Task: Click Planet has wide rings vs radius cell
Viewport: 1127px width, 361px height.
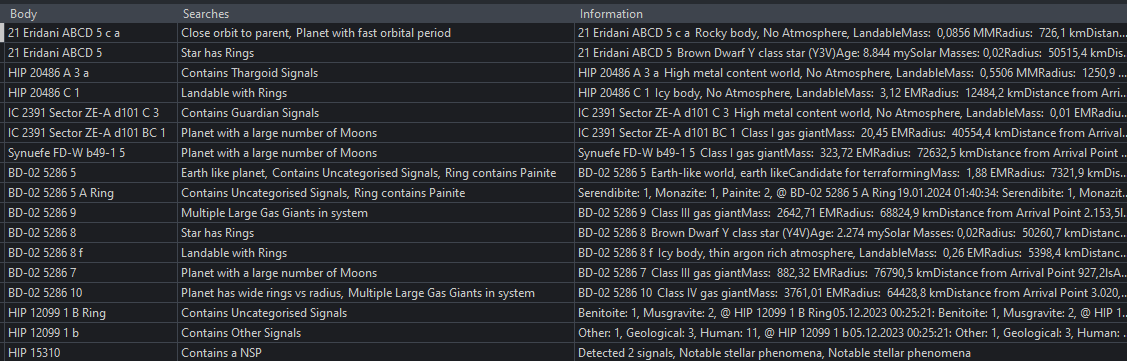Action: tap(376, 294)
